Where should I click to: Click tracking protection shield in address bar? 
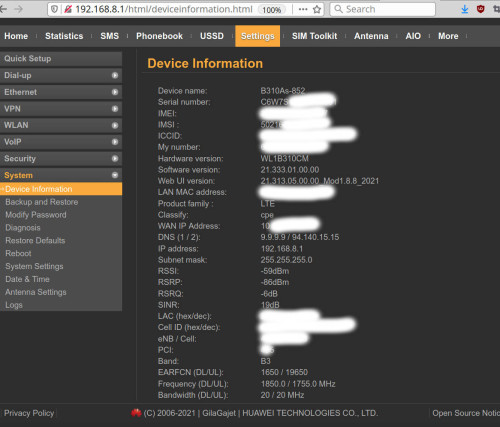54,9
